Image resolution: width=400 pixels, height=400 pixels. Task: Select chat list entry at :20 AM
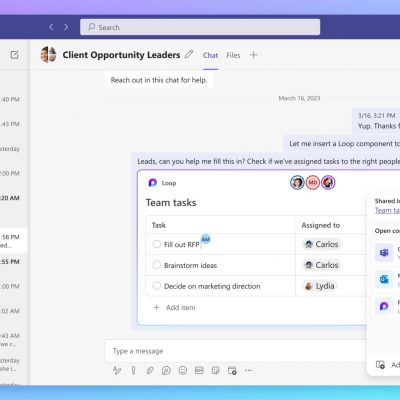coord(13,198)
